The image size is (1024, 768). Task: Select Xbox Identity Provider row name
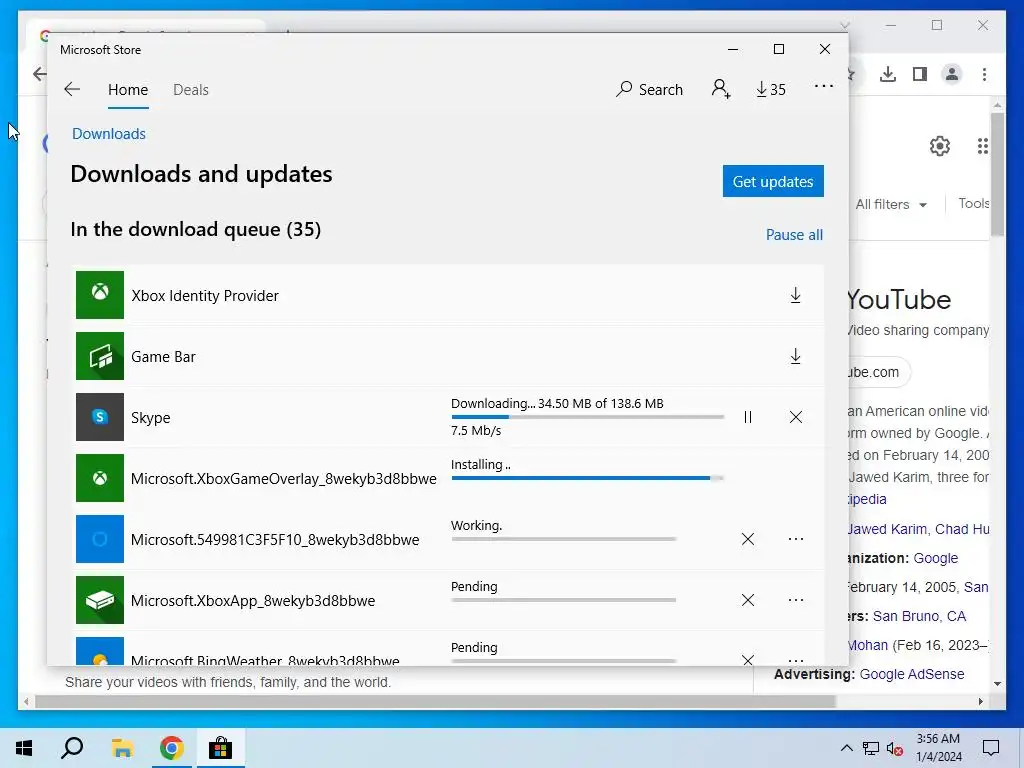coord(205,296)
